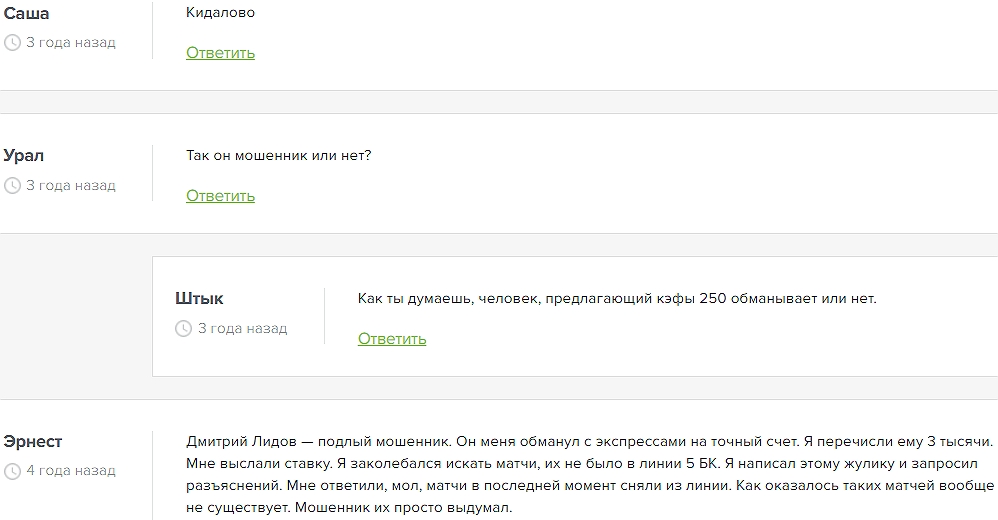Click the timestamp beside Урал's clock
998x520 pixels.
pyautogui.click(x=71, y=186)
